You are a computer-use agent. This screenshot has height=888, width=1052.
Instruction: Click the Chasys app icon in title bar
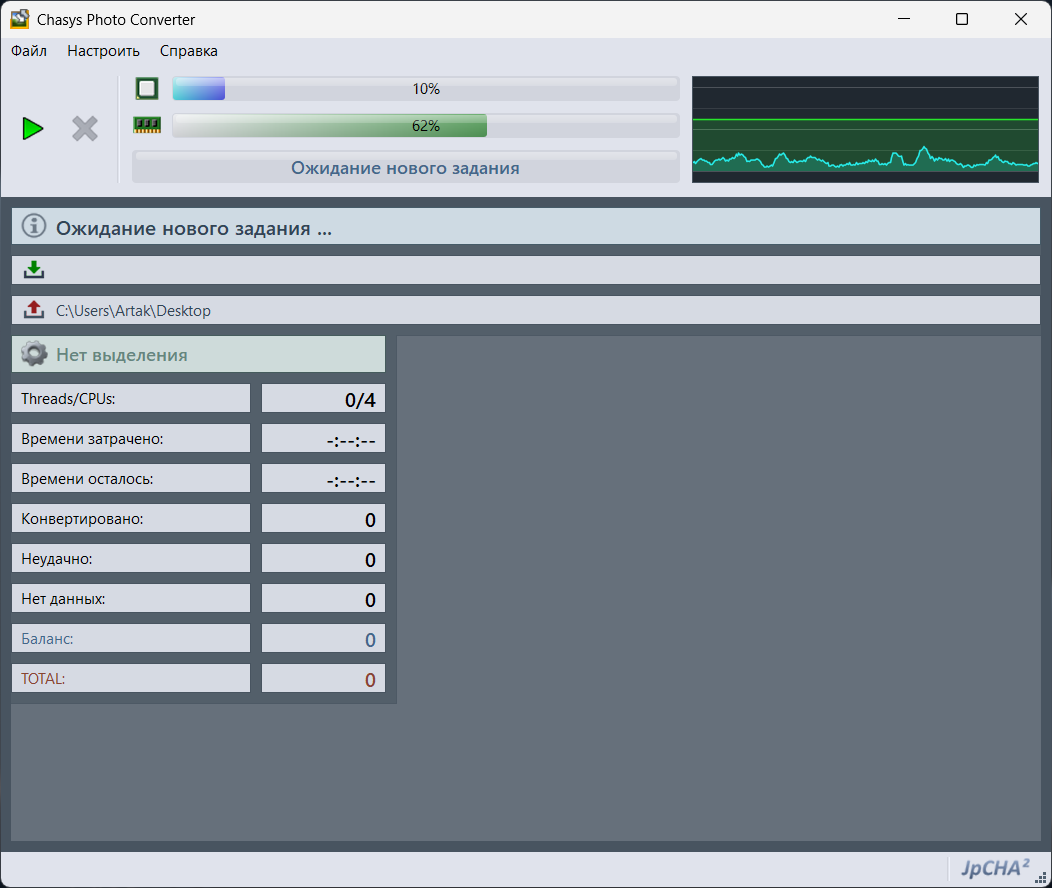[19, 19]
